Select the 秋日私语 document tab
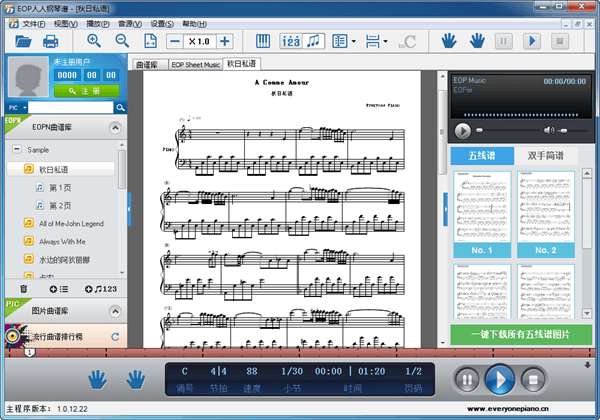Screen dimensions: 600x420 pyautogui.click(x=241, y=63)
